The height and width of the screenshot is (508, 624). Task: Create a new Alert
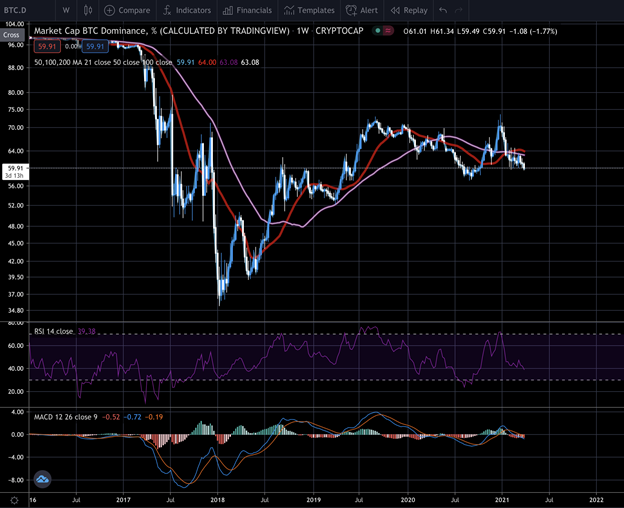coord(361,10)
